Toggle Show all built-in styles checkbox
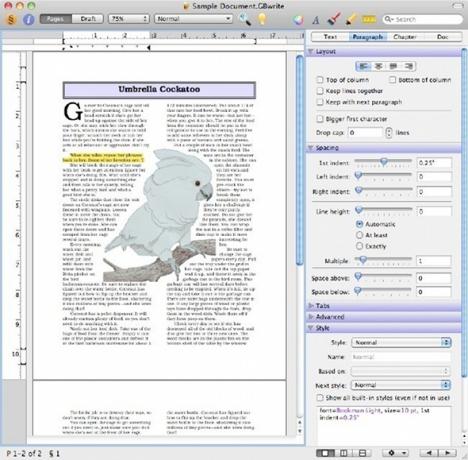 click(320, 398)
